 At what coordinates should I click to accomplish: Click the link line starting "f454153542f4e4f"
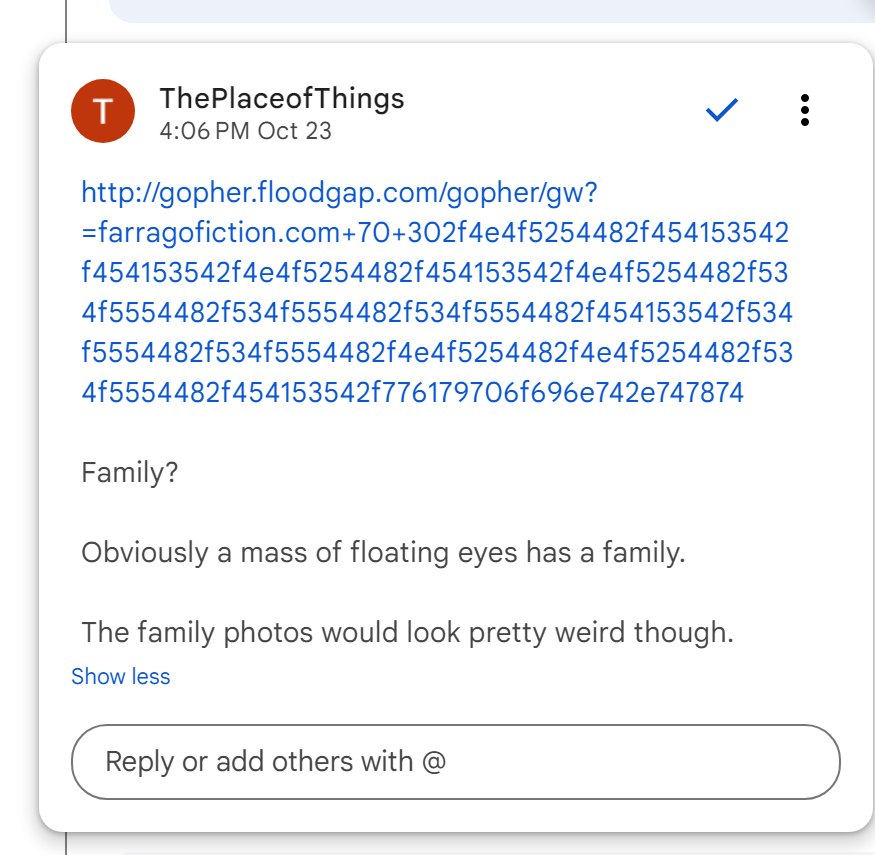click(435, 273)
